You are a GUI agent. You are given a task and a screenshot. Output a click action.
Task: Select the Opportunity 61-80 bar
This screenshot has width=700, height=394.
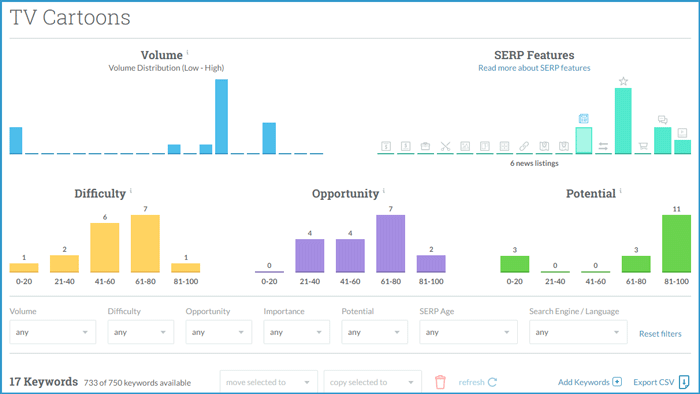click(391, 244)
